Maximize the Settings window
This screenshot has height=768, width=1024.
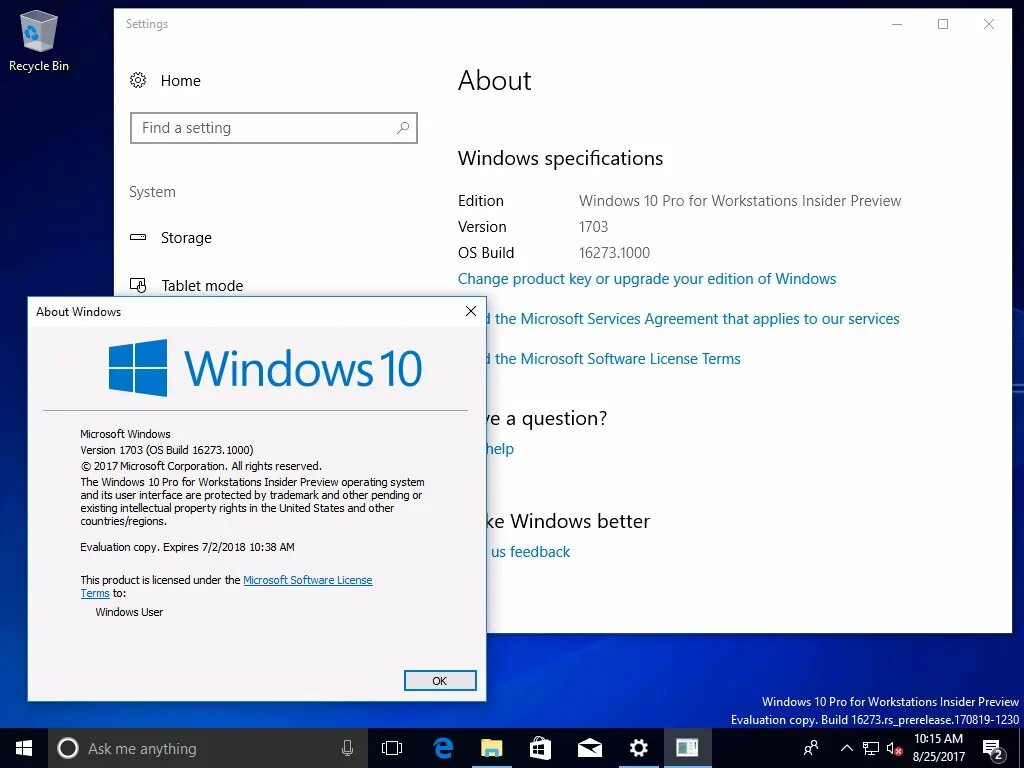click(x=943, y=24)
